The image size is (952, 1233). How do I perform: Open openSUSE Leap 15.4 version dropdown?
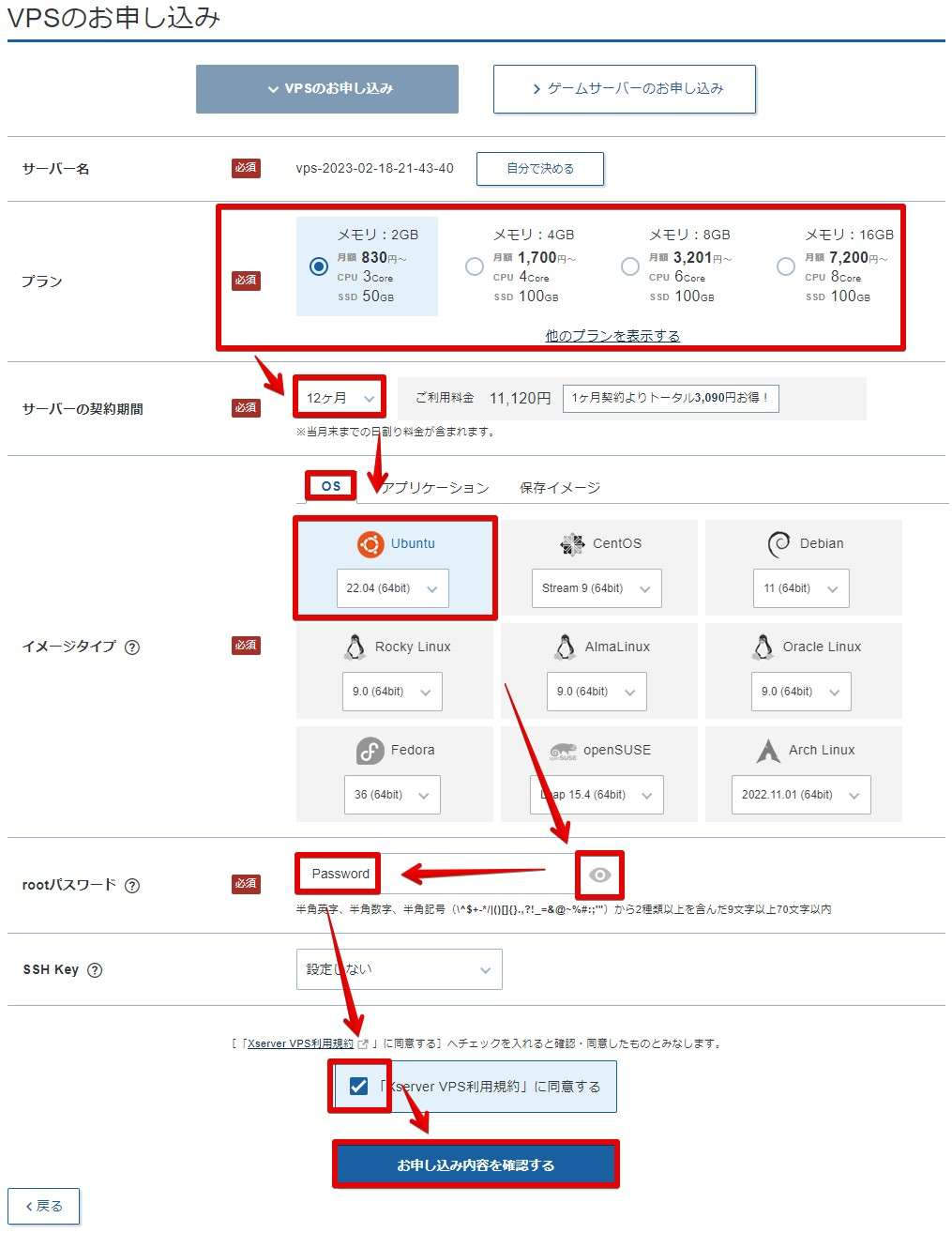click(597, 796)
